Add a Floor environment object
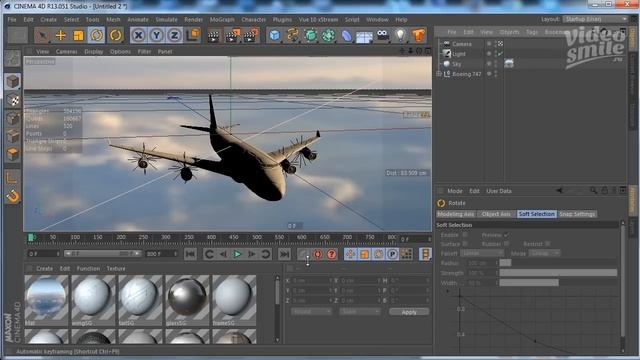Viewport: 640px width, 360px height. [364, 36]
